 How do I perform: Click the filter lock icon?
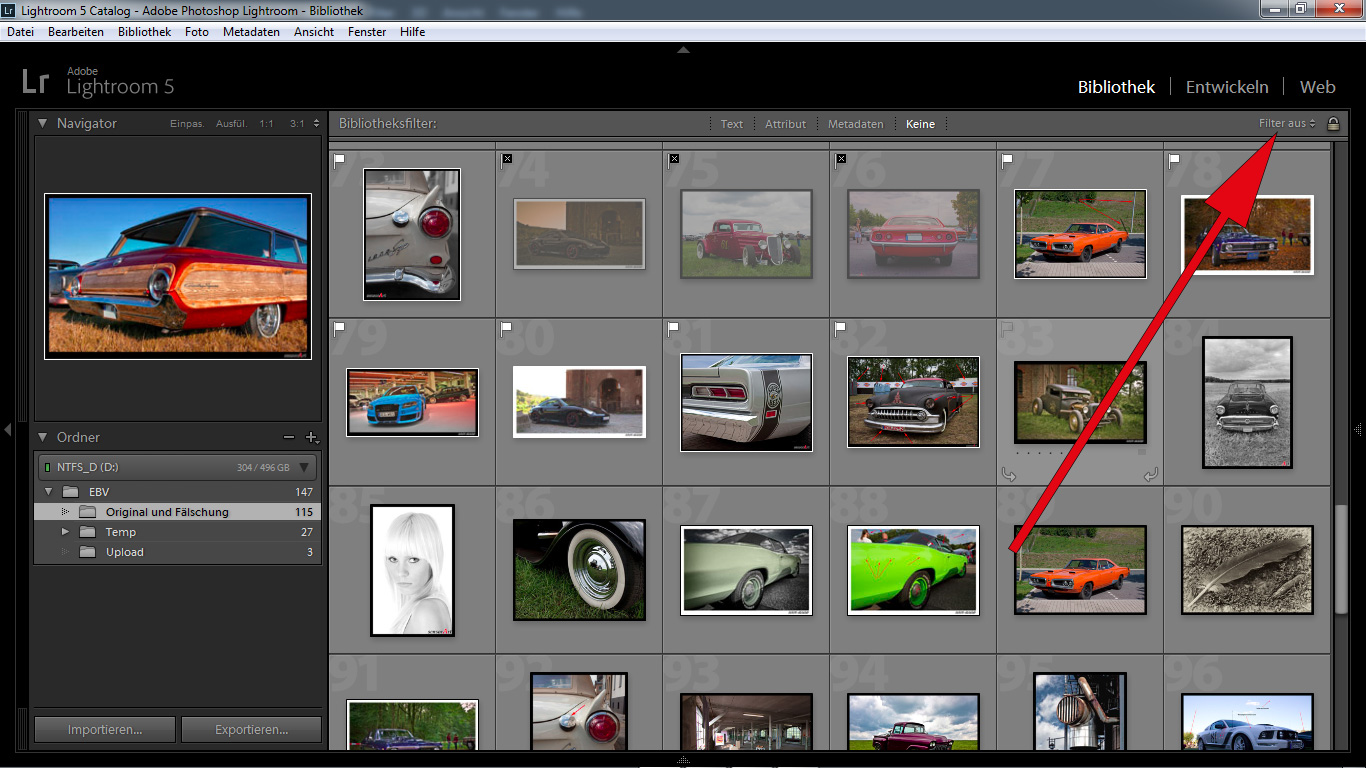coord(1332,124)
